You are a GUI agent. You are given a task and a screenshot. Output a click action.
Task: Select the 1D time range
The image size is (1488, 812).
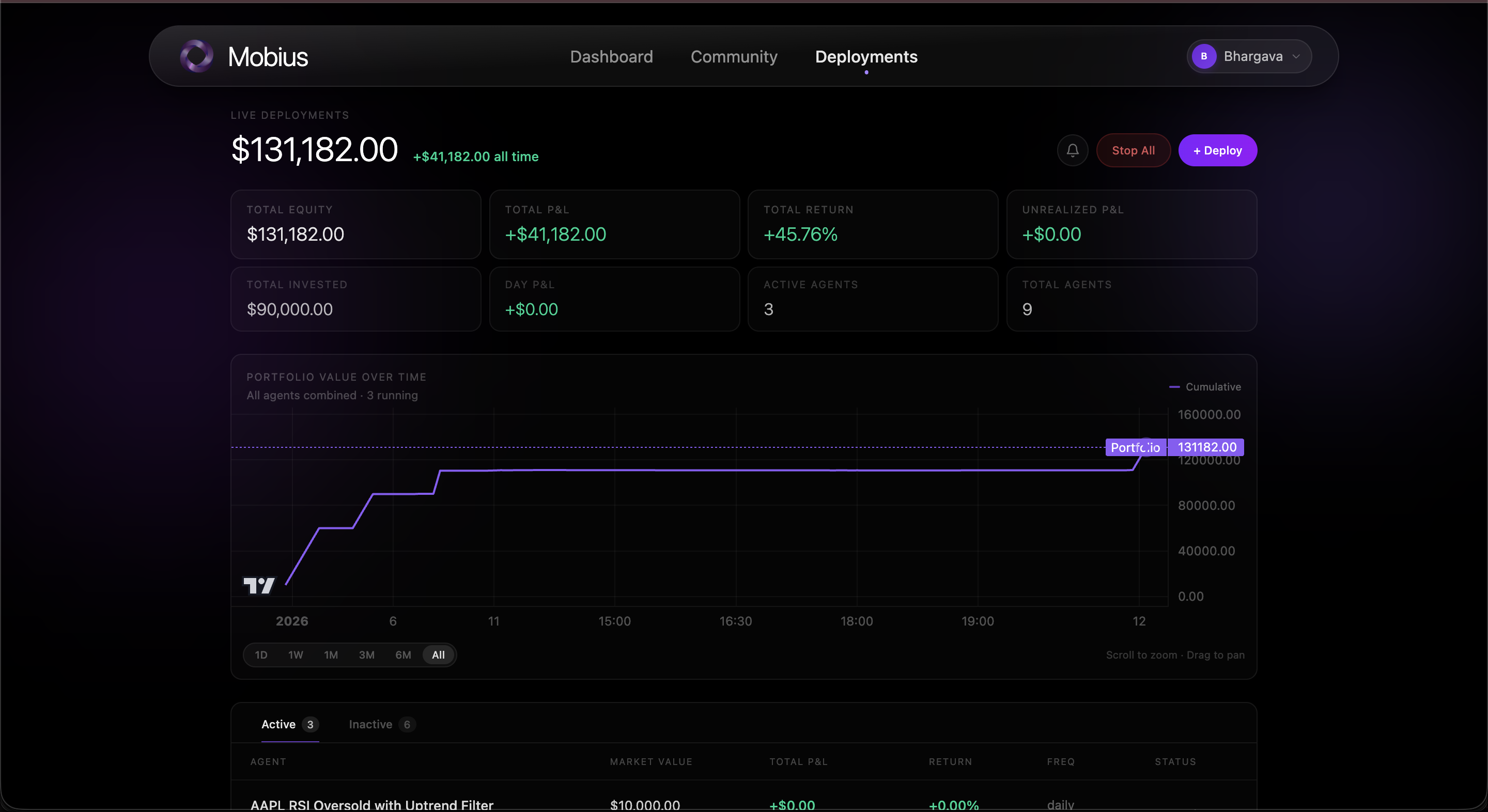(x=261, y=655)
